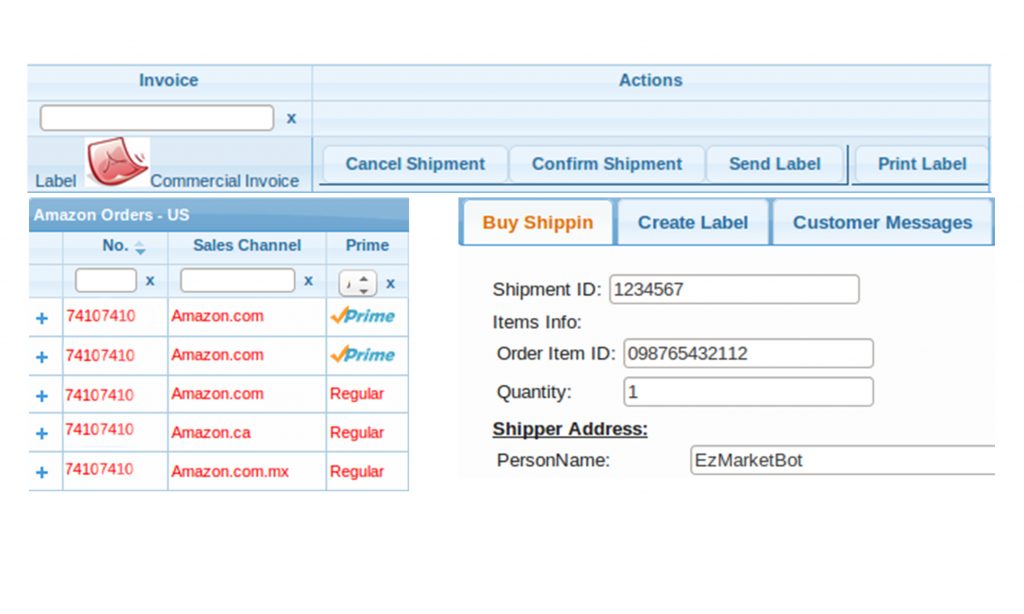Viewport: 1024px width, 614px height.
Task: Click the Sales Channel filter box
Action: 238,280
